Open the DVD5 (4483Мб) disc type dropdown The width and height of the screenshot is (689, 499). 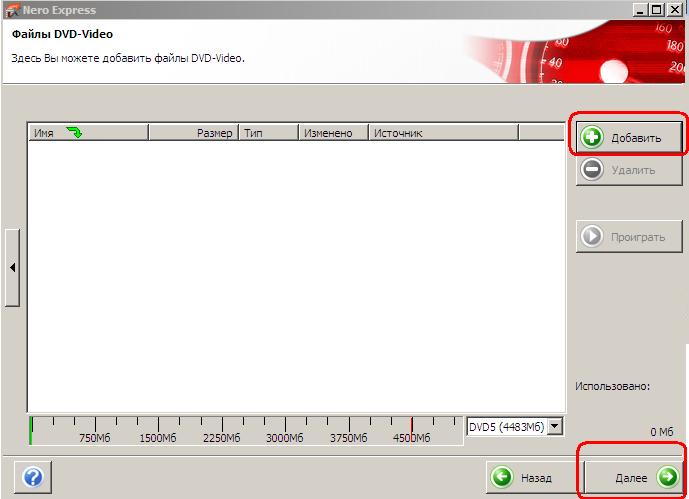tap(555, 427)
